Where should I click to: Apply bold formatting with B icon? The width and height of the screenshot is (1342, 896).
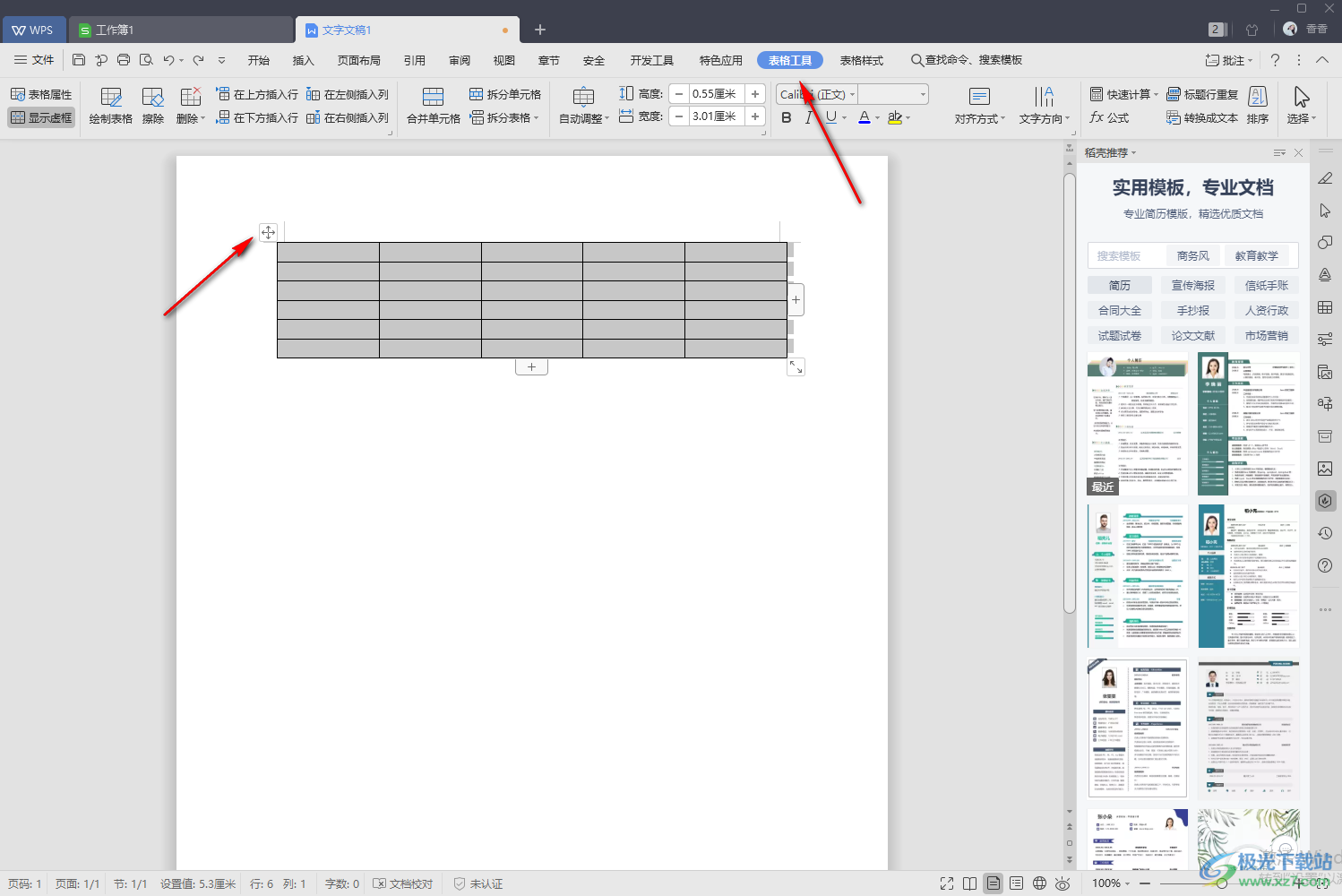tap(787, 117)
